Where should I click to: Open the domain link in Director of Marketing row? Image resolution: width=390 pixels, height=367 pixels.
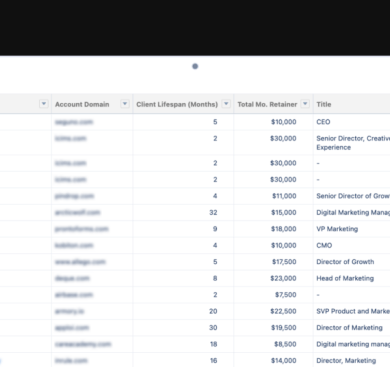72,328
